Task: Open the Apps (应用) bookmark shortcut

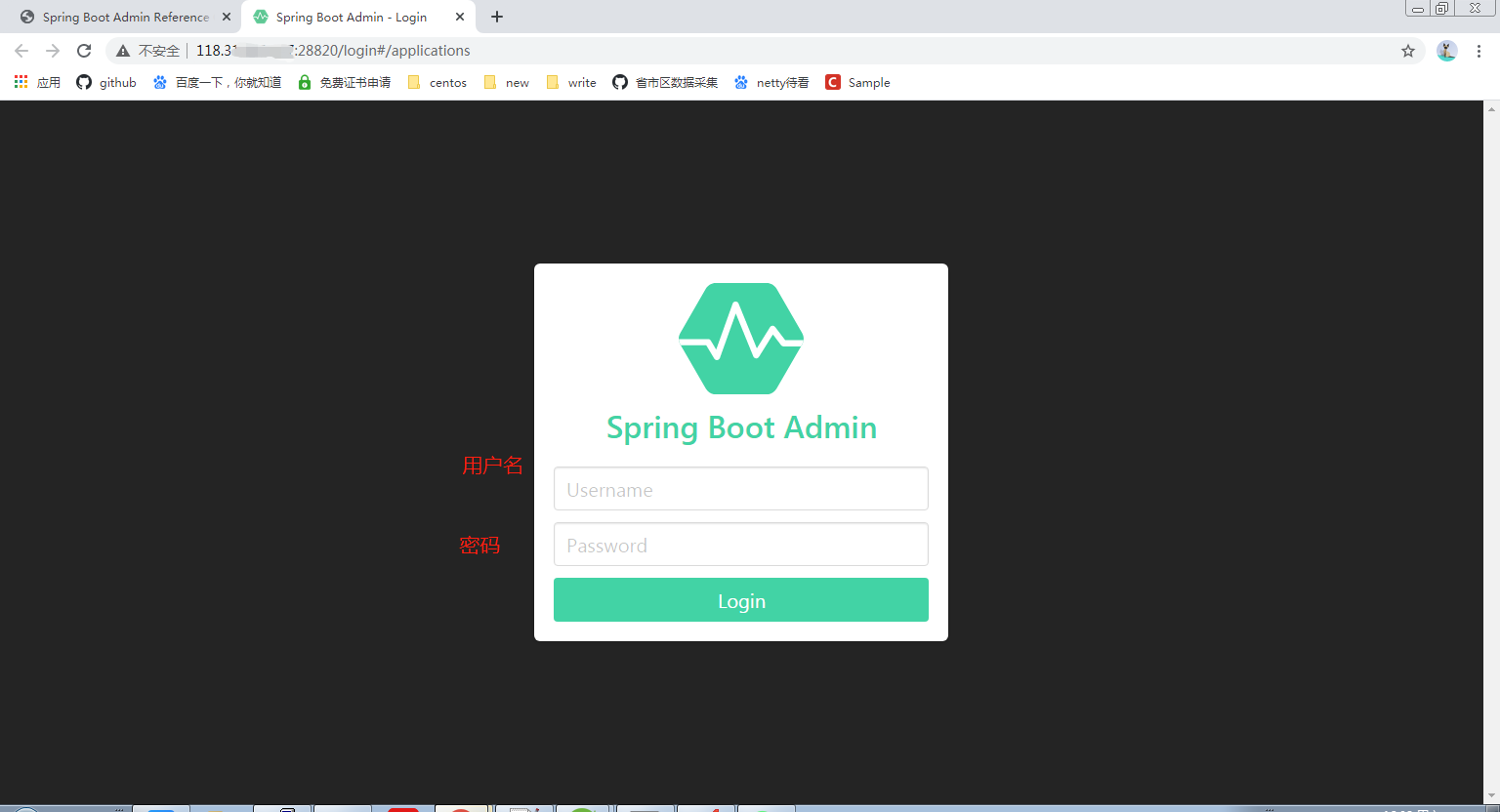Action: pos(37,83)
